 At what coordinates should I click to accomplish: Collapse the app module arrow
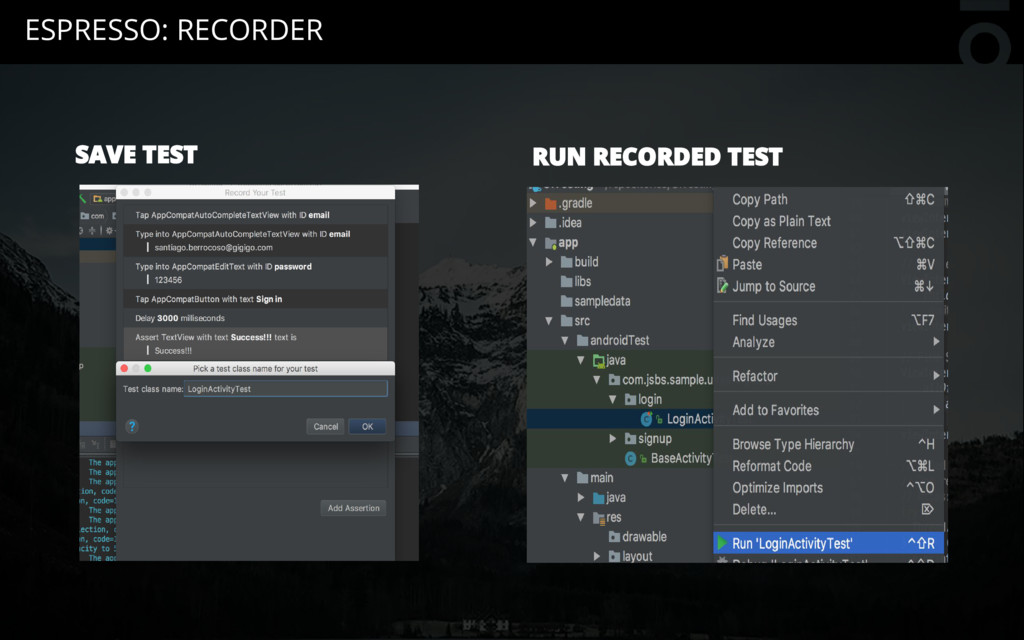tap(533, 242)
